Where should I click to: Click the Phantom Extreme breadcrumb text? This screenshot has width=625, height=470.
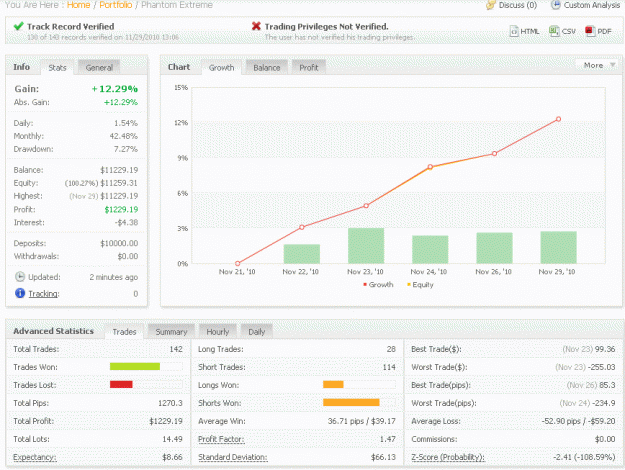(x=177, y=5)
